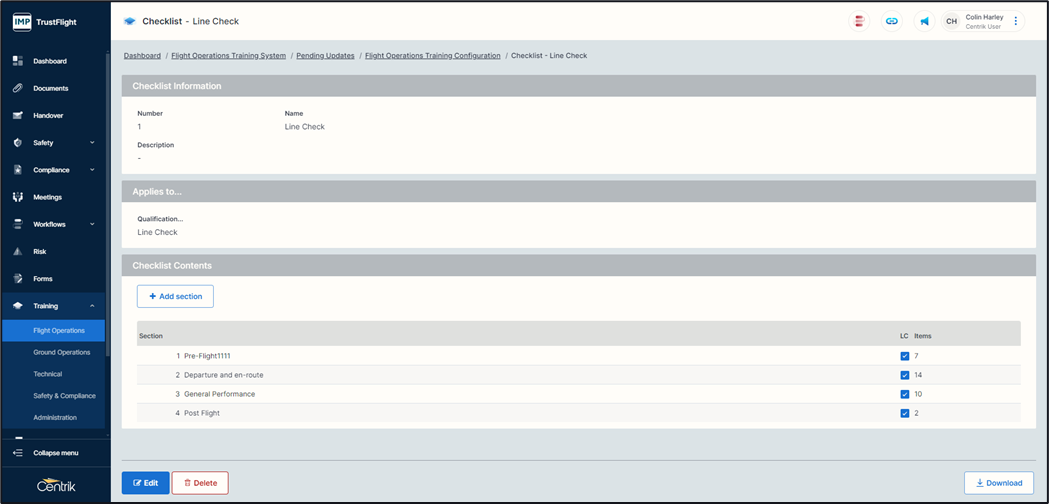Screen dimensions: 1049x504
Task: Click the Documents paperclip icon
Action: pyautogui.click(x=18, y=88)
